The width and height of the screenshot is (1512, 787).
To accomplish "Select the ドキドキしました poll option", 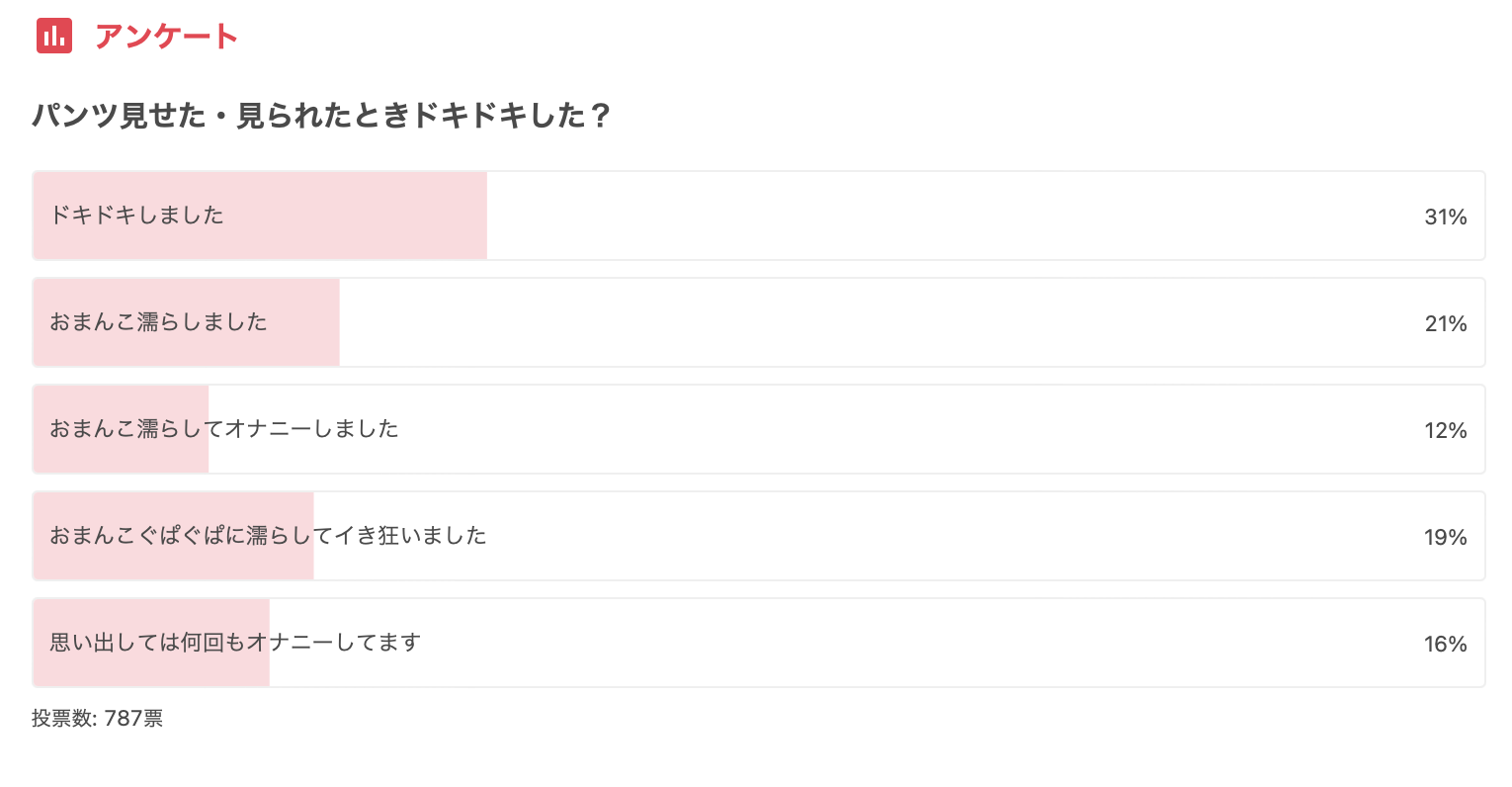I will 759,216.
